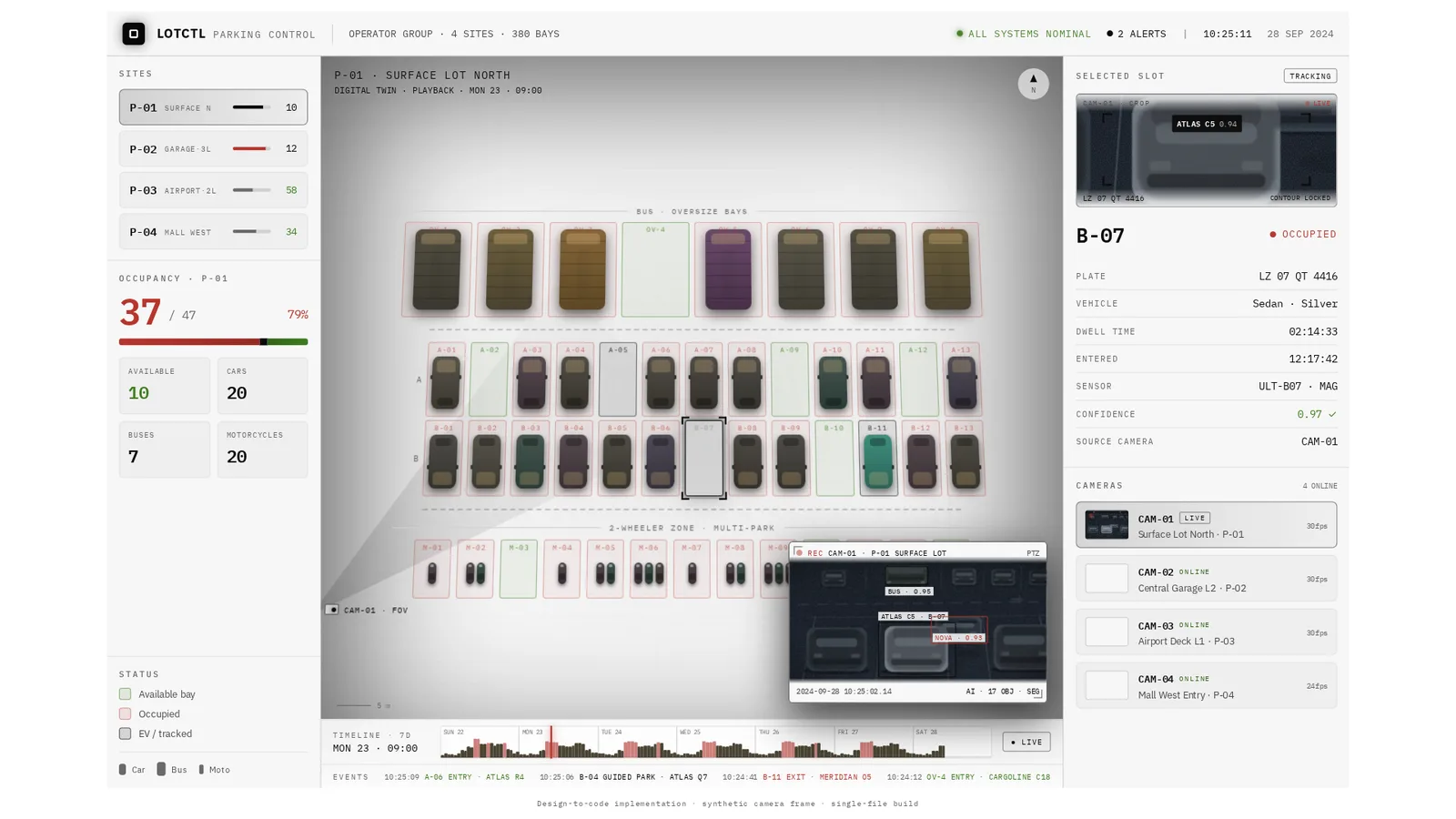Select site P-02 Garage 3L
1456x819 pixels.
pos(213,148)
